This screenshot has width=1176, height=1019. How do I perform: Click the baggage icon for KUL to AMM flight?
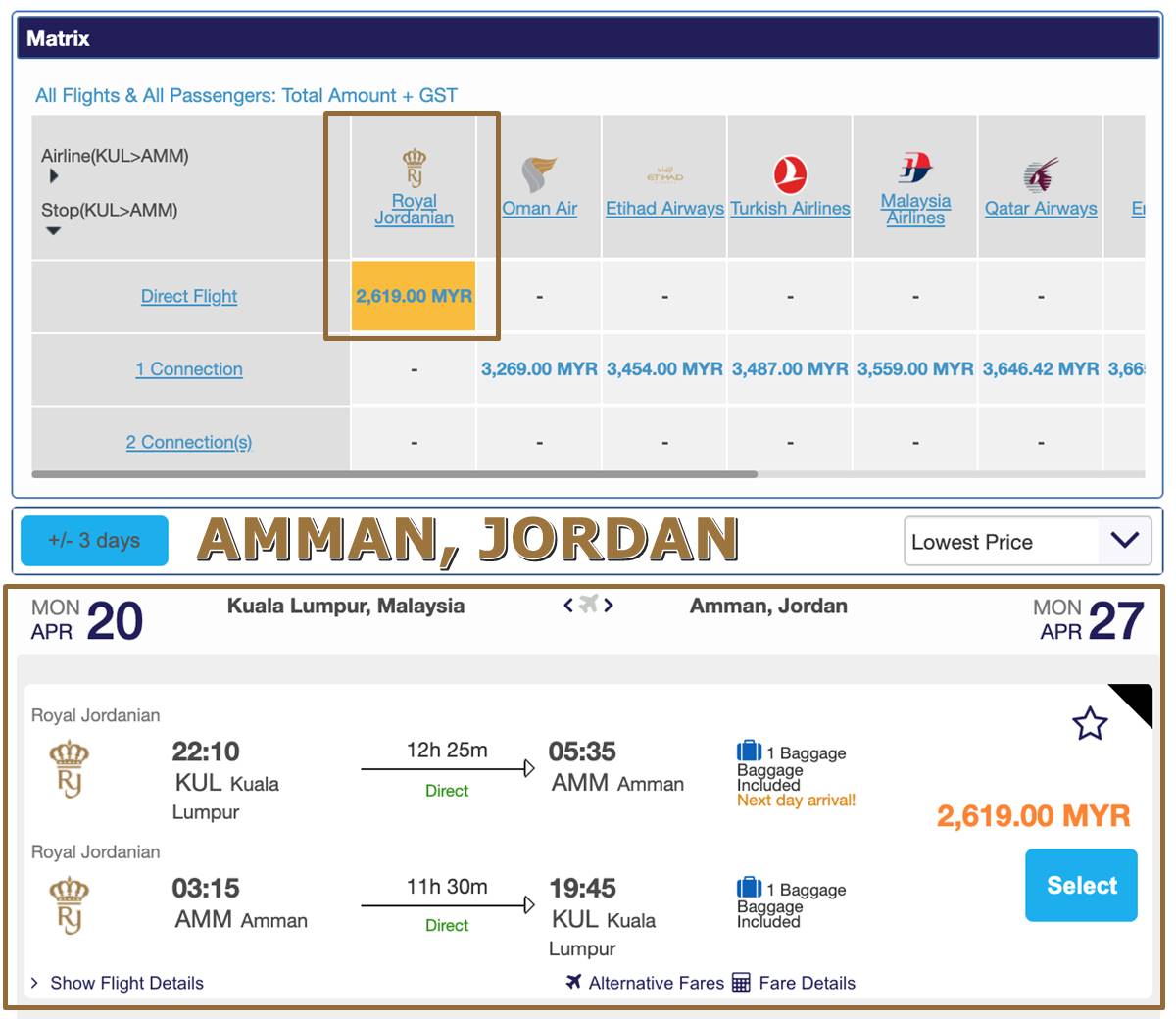pos(749,752)
